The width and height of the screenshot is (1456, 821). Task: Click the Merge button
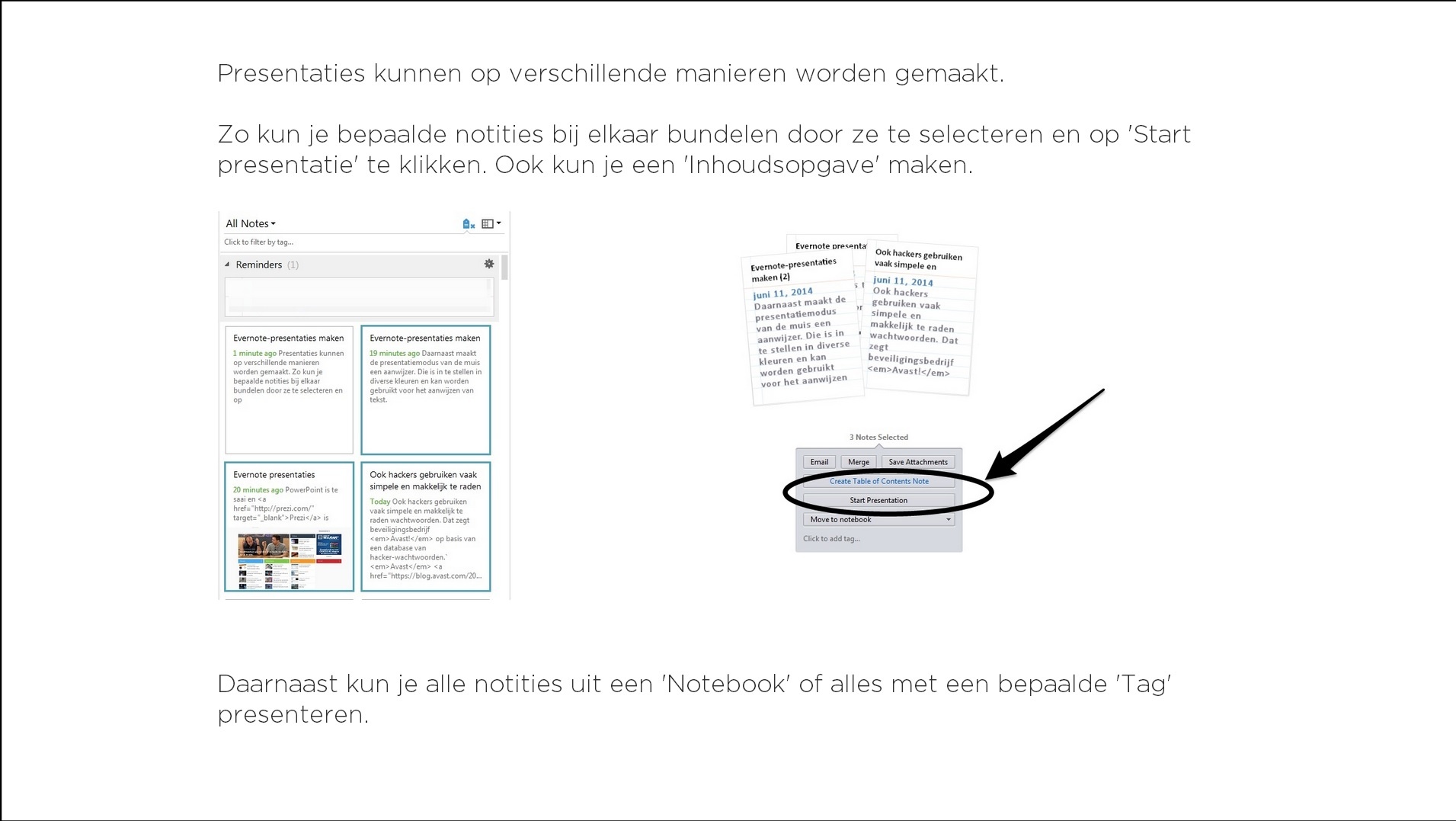click(858, 462)
